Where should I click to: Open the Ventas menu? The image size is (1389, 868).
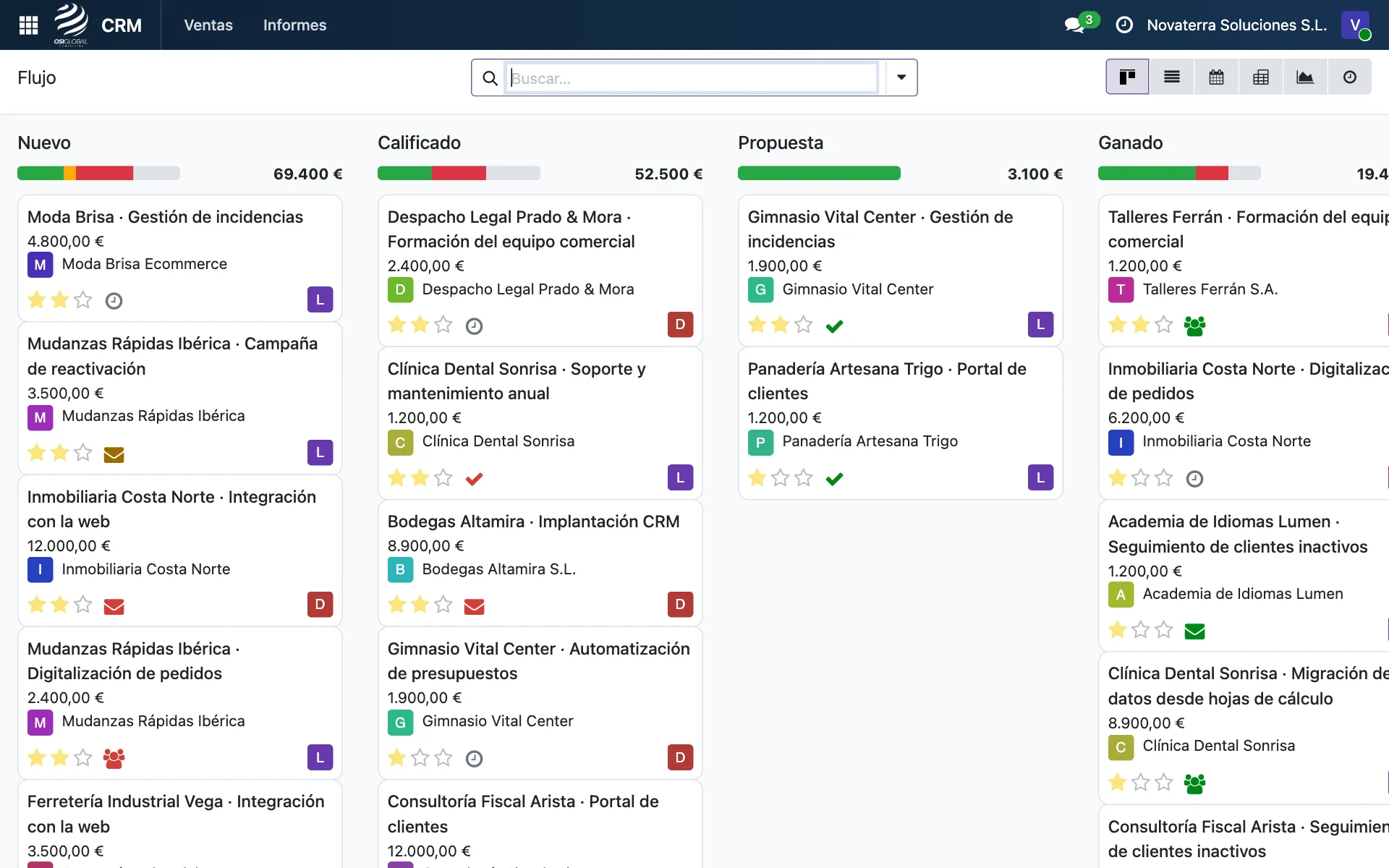tap(208, 25)
